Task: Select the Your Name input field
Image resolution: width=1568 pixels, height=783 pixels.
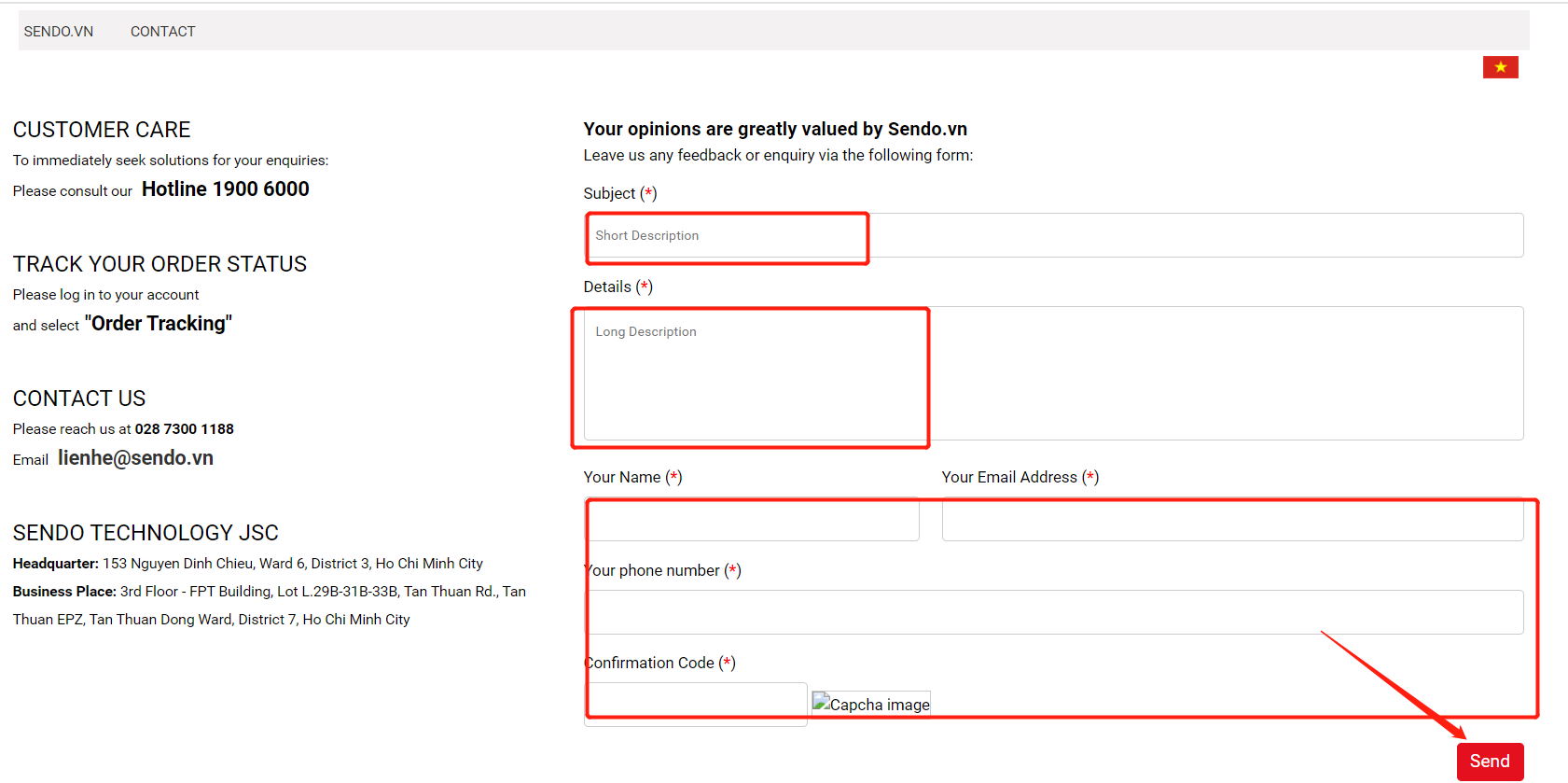Action: [752, 520]
